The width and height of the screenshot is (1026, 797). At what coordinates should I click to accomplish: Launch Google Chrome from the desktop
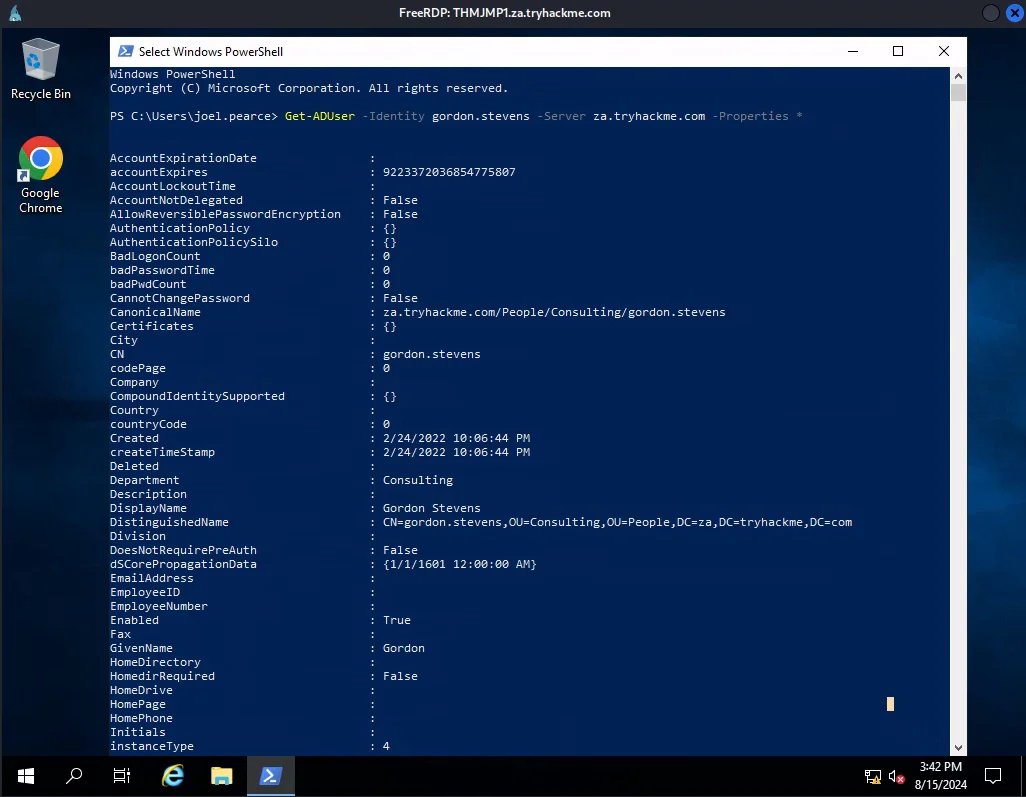(41, 175)
